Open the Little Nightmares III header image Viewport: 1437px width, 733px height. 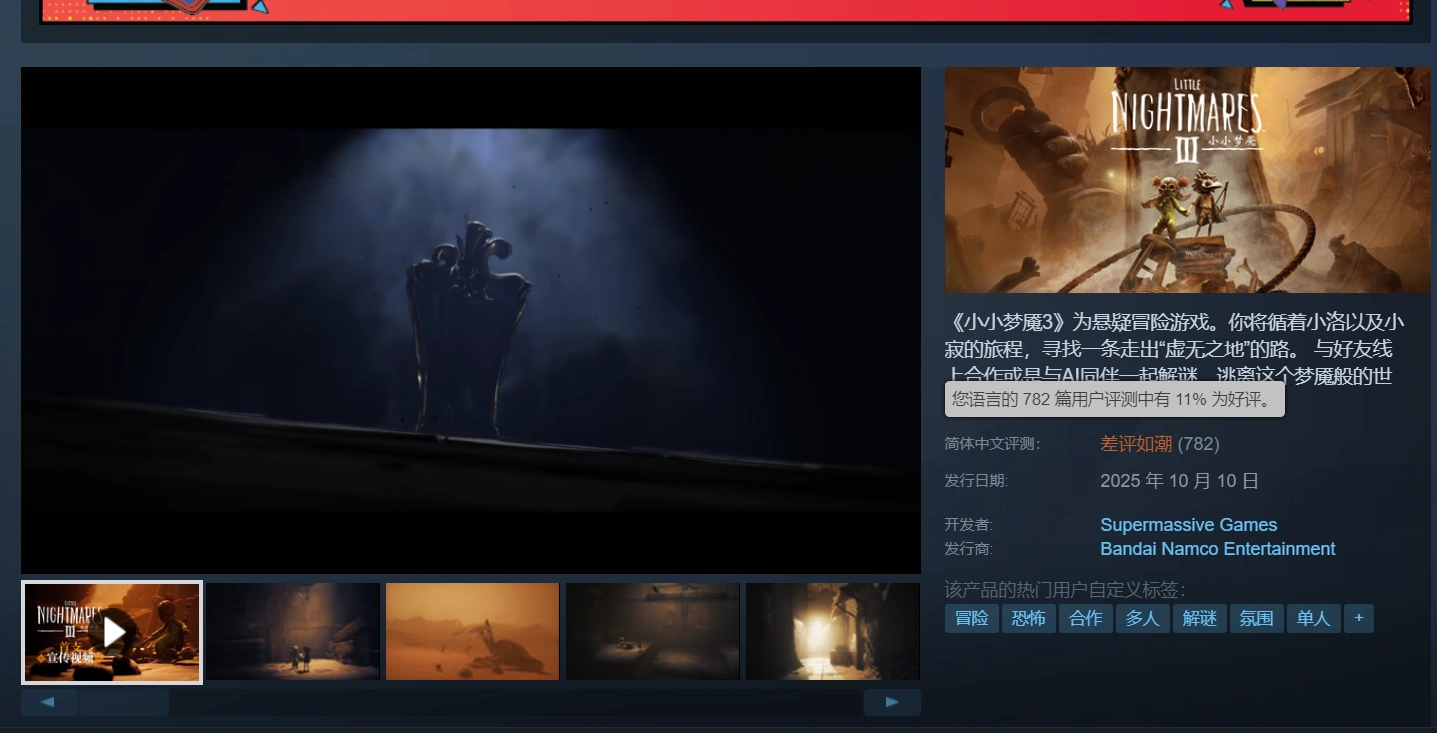coord(1187,180)
